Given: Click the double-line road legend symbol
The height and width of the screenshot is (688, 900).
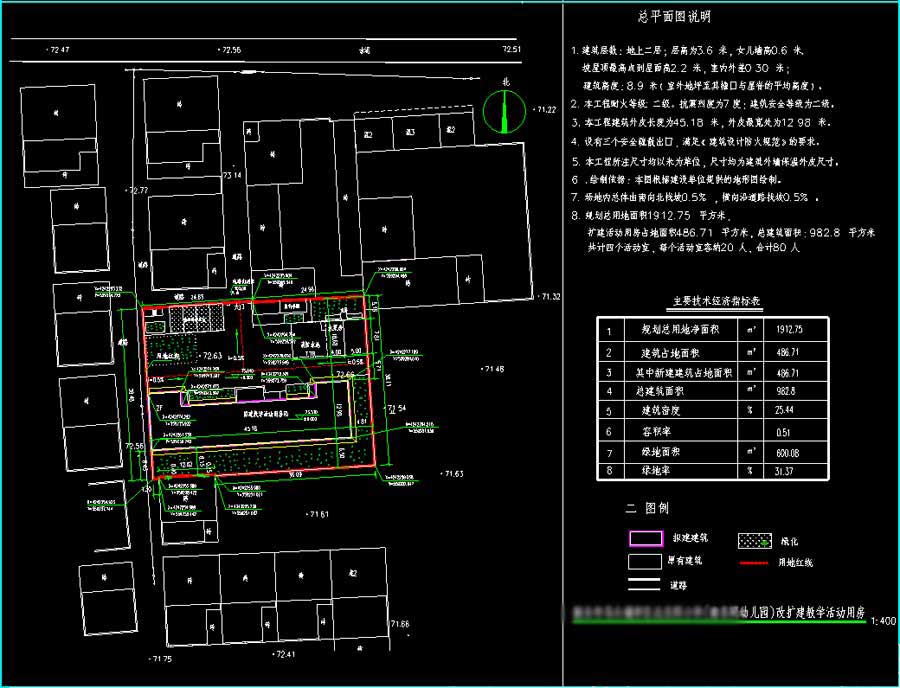Looking at the screenshot, I should click(644, 583).
